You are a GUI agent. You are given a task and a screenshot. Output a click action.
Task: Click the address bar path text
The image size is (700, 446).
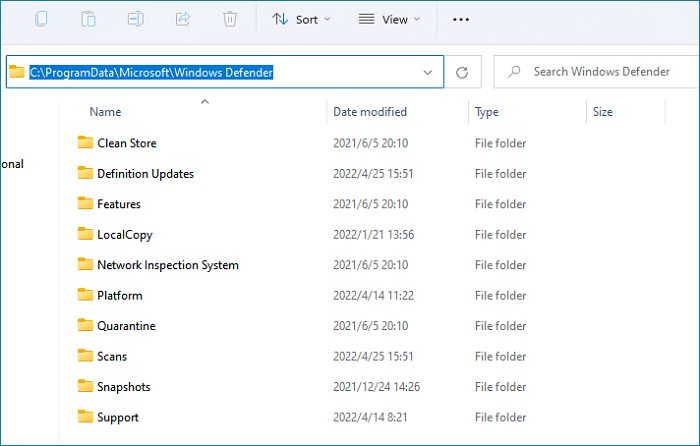click(151, 72)
